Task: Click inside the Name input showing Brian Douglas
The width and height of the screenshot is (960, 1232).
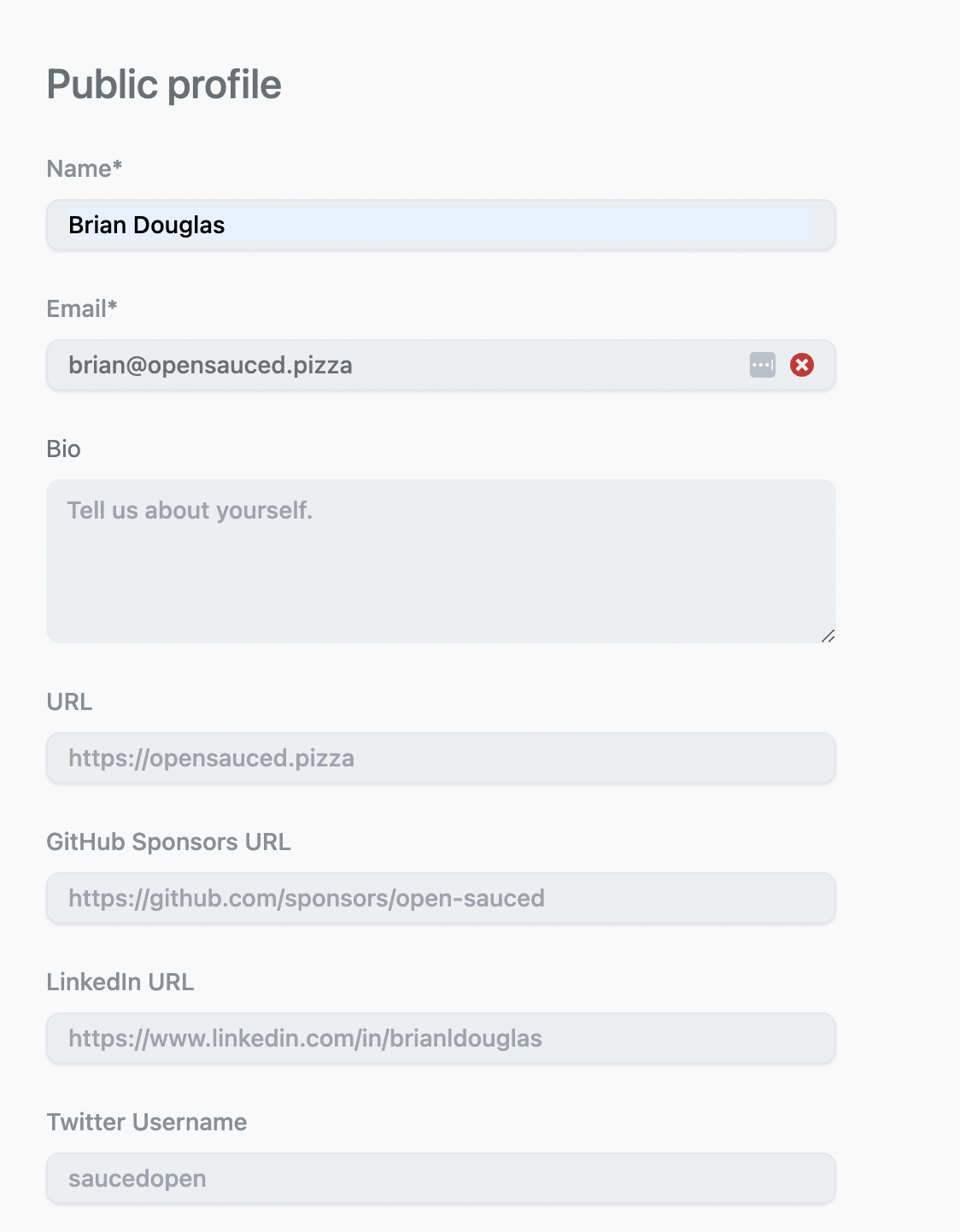Action: pyautogui.click(x=342, y=226)
